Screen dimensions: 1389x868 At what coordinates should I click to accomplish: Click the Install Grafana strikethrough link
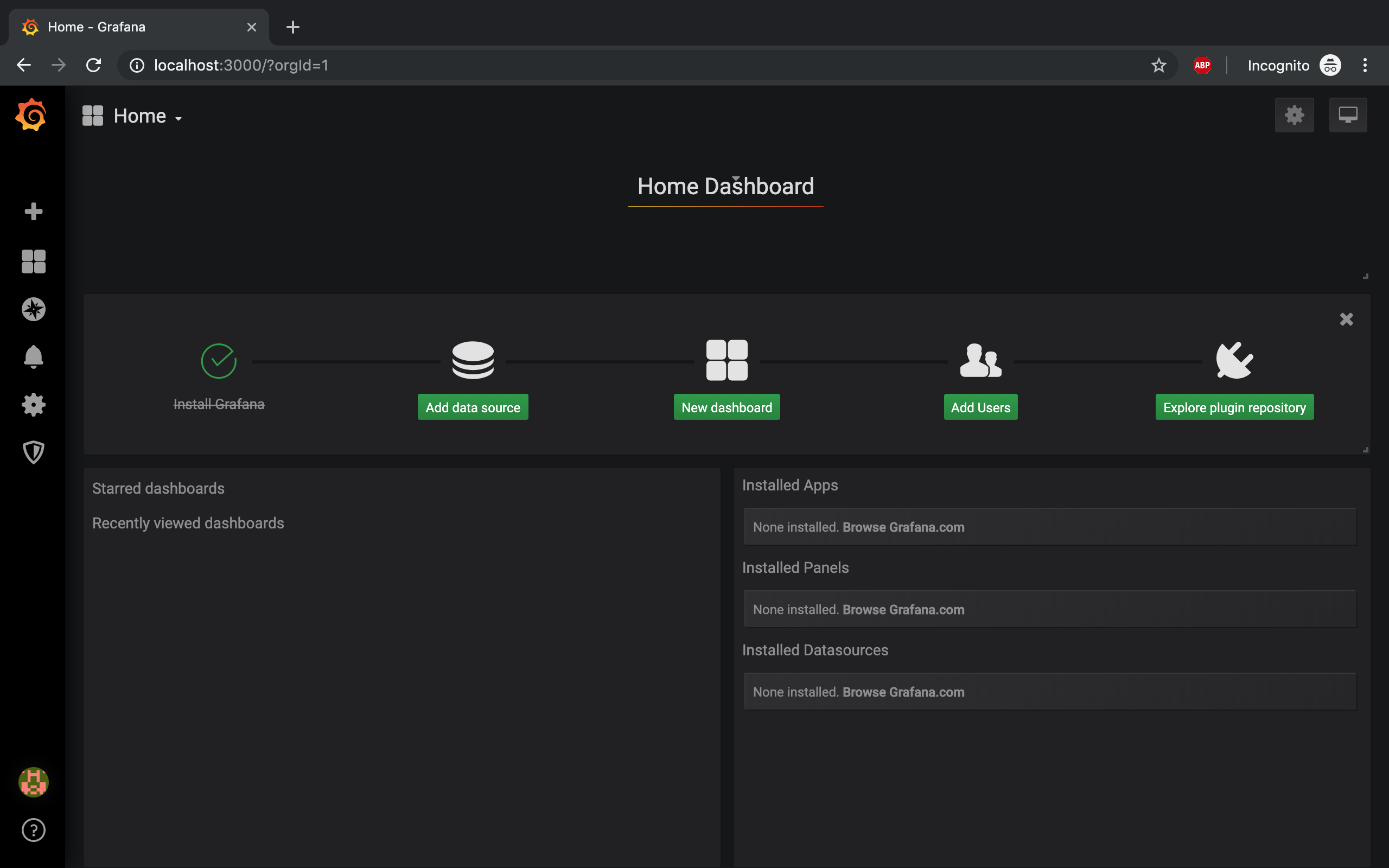point(219,404)
